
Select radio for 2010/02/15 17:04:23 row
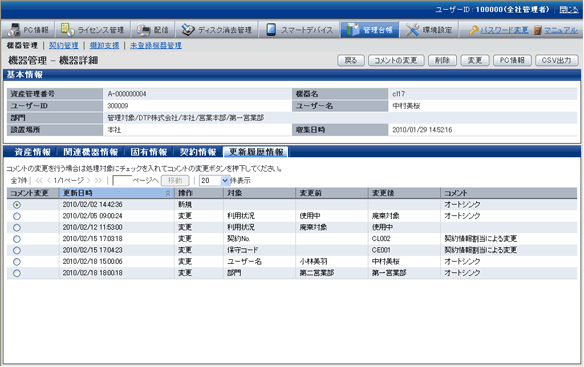click(17, 250)
